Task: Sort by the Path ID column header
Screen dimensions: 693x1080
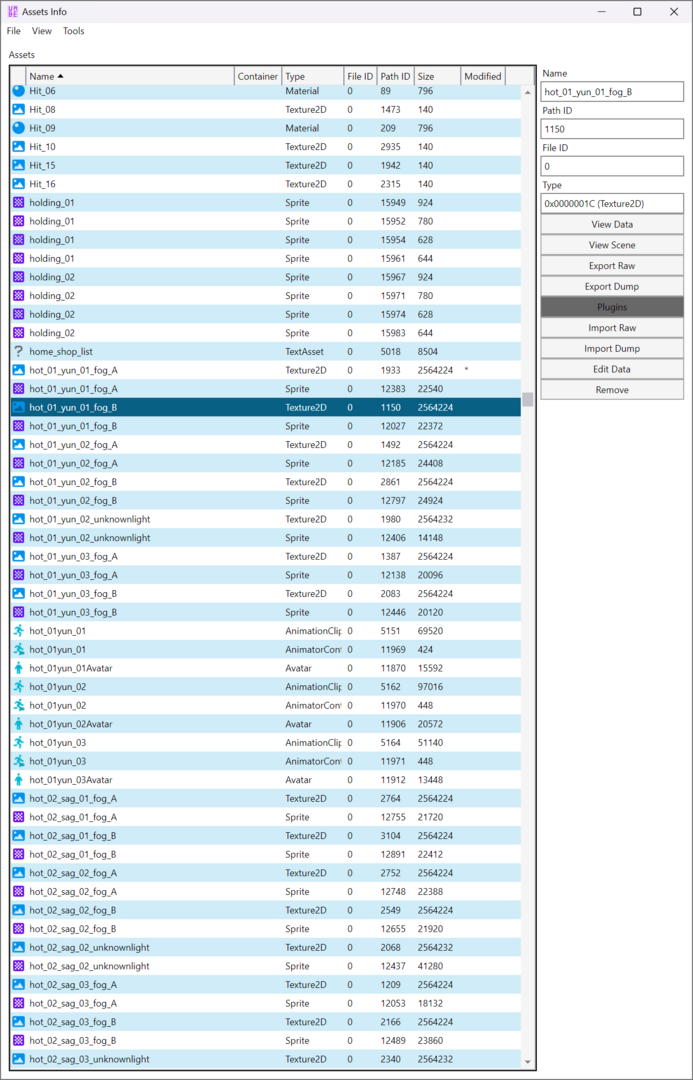Action: [395, 76]
